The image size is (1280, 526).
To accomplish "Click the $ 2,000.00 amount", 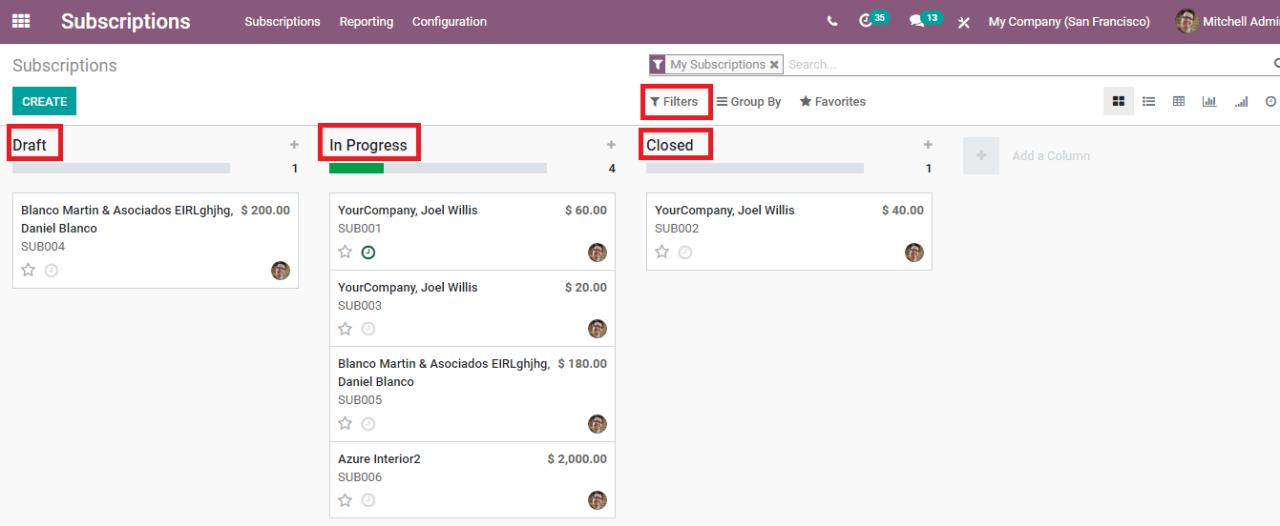I will click(x=577, y=459).
